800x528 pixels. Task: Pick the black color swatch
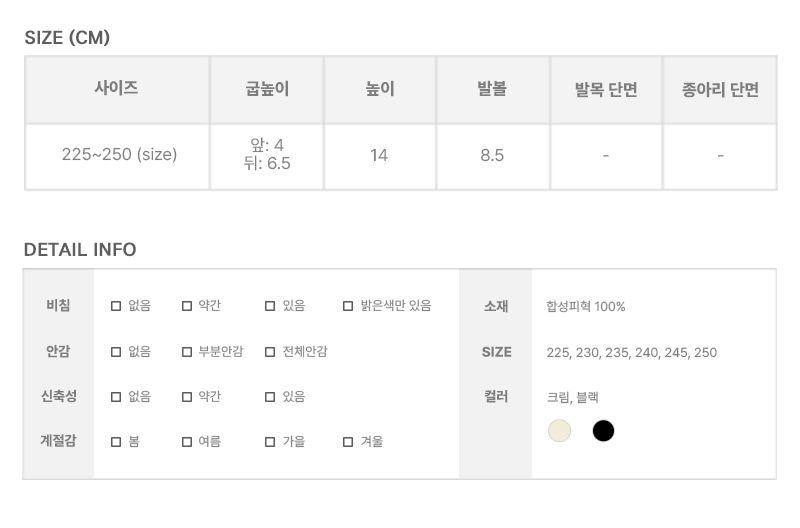point(603,431)
